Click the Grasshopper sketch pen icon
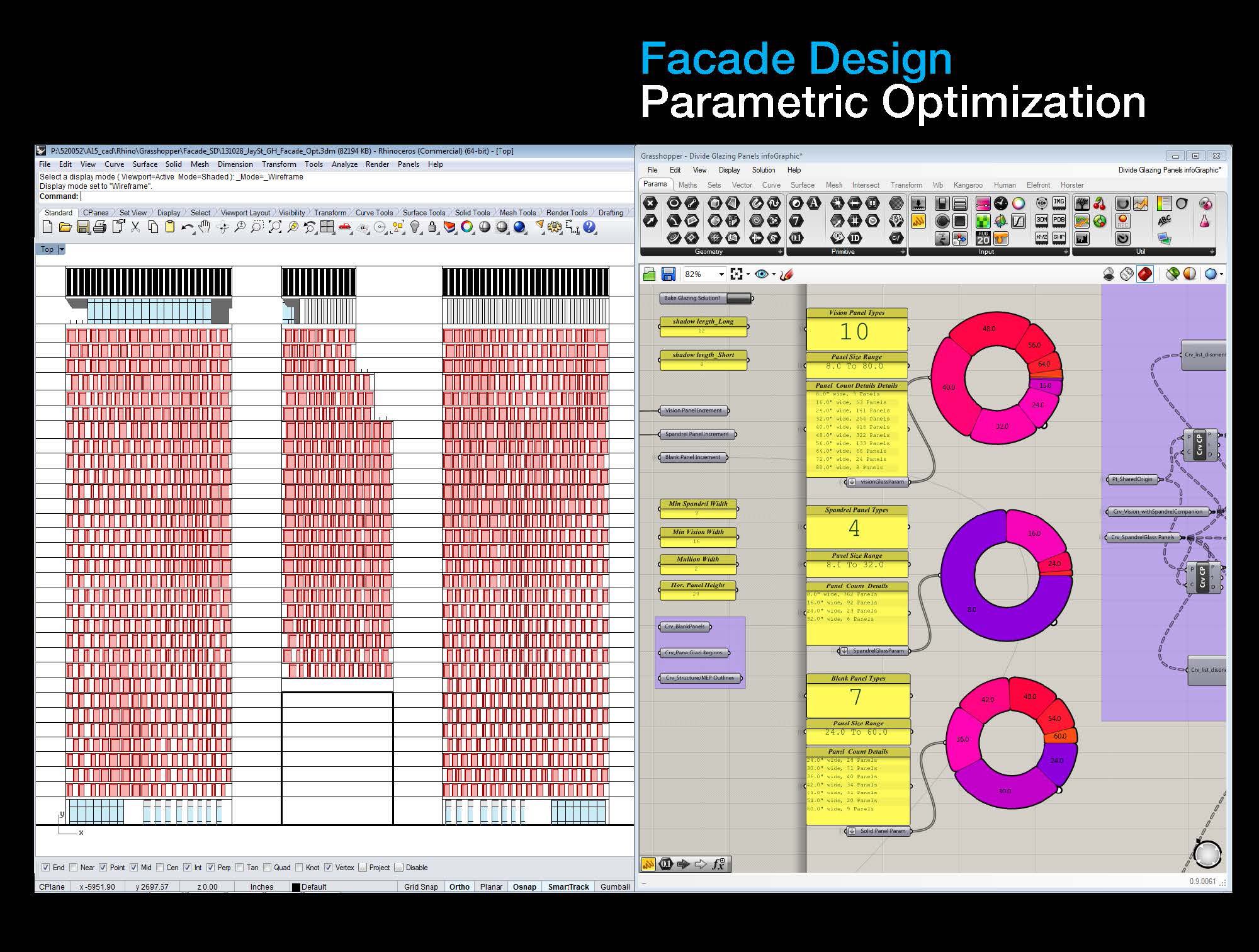The width and height of the screenshot is (1259, 952). pos(786,274)
